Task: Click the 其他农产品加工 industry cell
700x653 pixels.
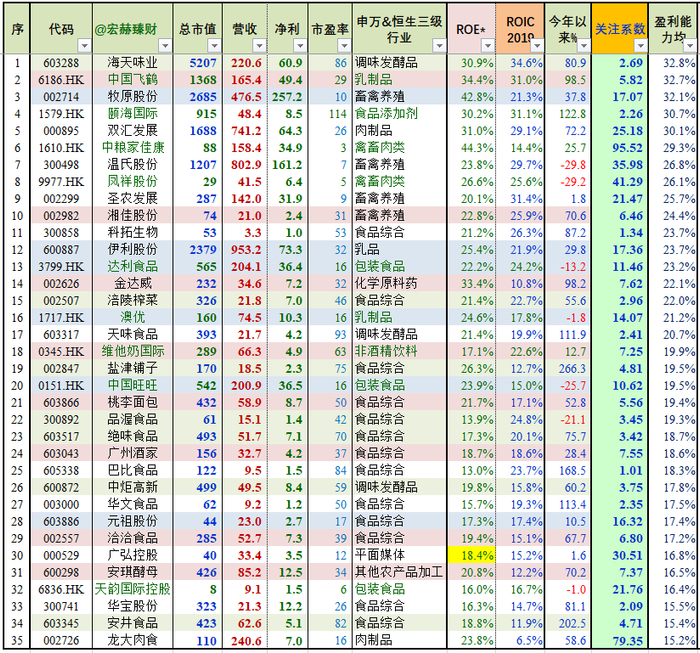Action: [399, 572]
